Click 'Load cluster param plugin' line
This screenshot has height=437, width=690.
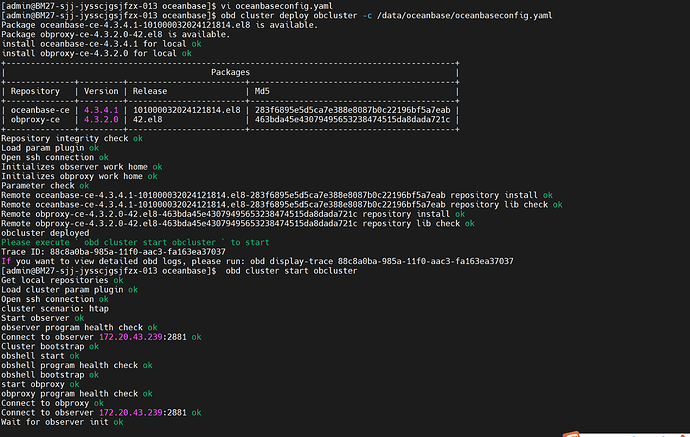(70, 290)
